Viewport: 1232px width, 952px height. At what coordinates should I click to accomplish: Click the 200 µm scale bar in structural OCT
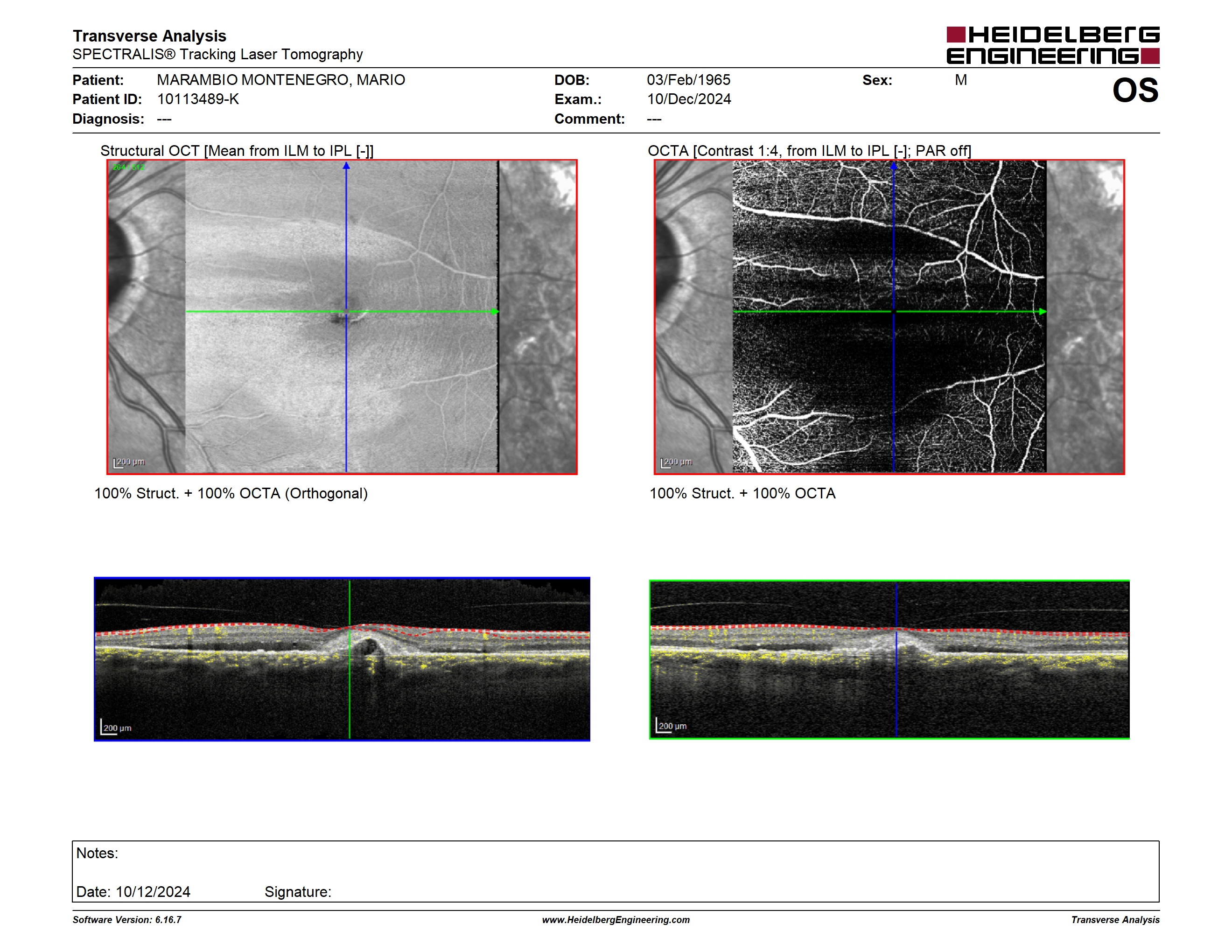[129, 462]
